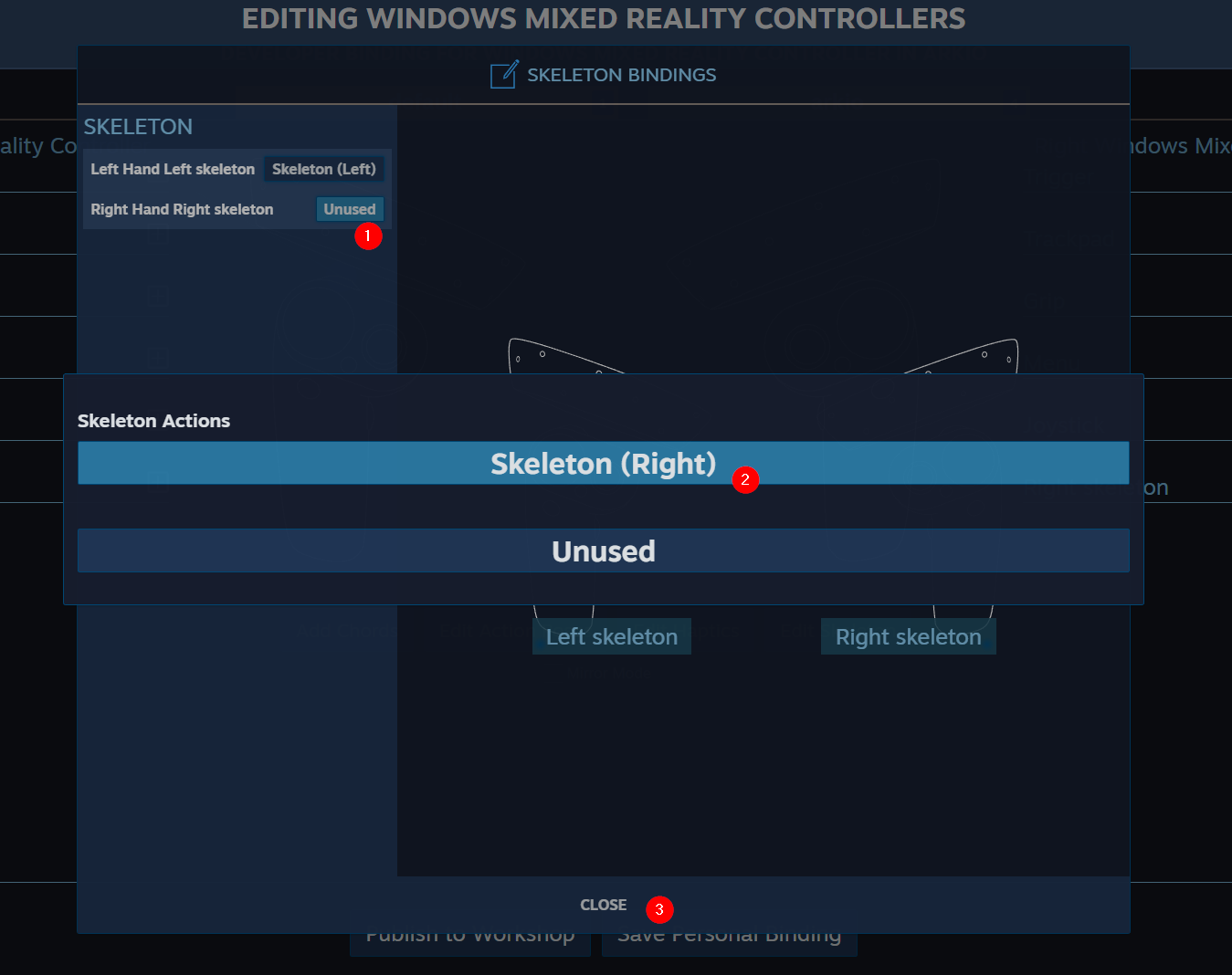Click the edit icon beside Skeleton Bindings
The image size is (1232, 975).
[504, 75]
